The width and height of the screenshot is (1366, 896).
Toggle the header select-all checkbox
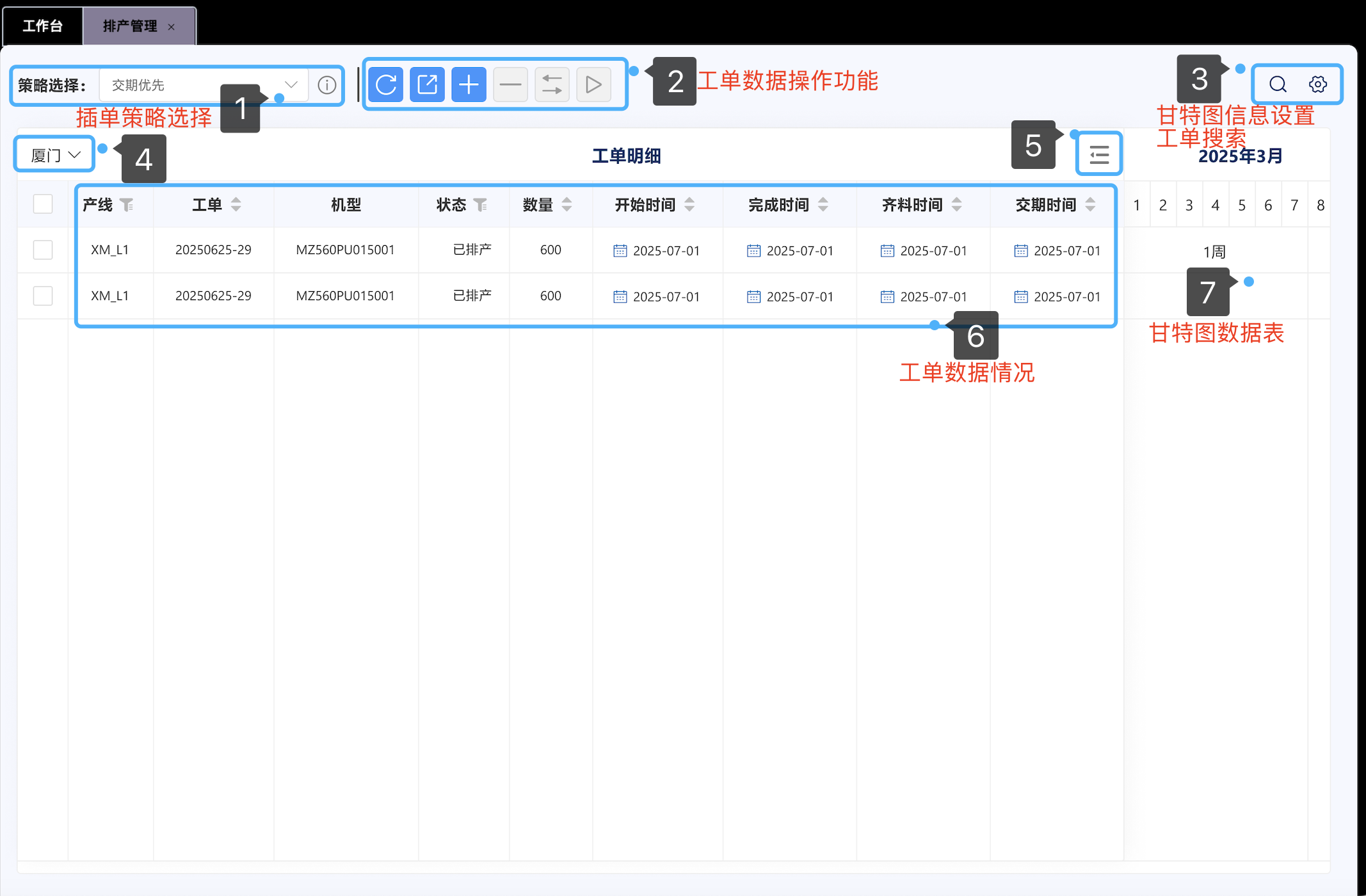pos(43,204)
